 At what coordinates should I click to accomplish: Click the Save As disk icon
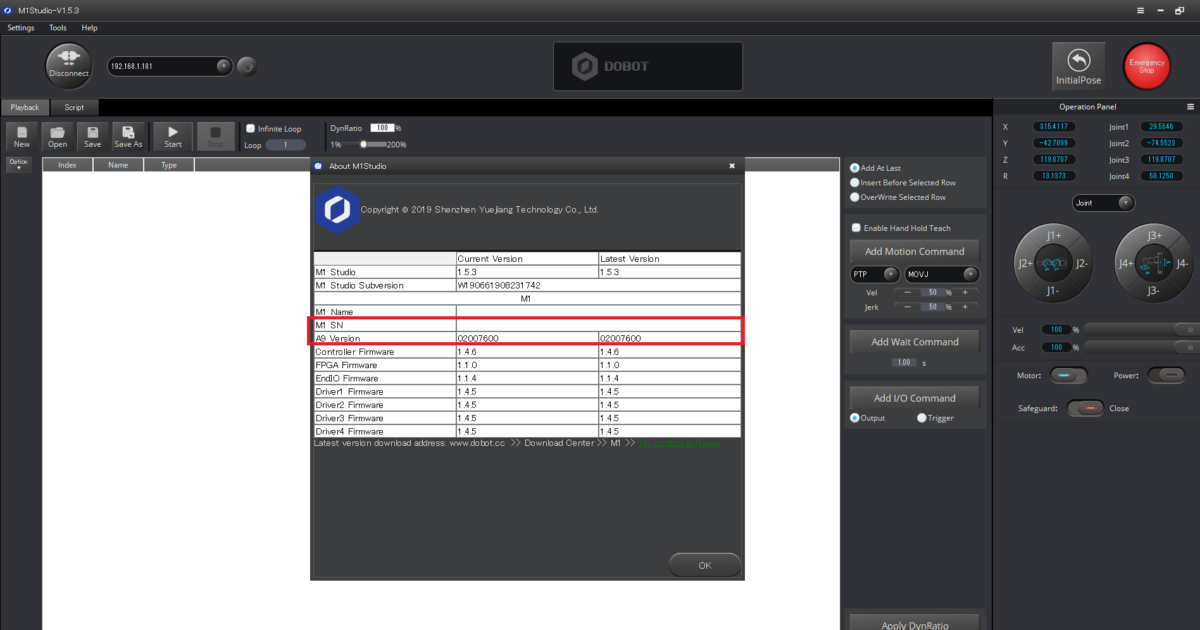point(128,132)
